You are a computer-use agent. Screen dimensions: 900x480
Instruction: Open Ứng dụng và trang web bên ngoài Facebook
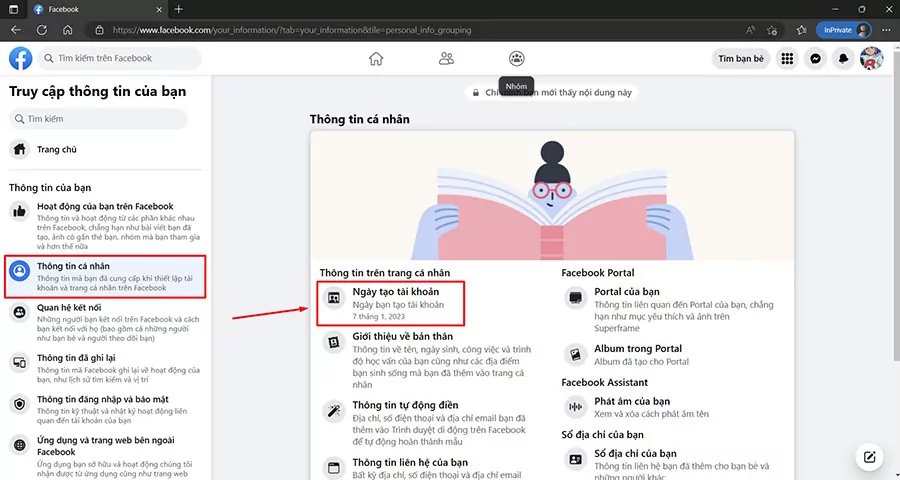105,456
